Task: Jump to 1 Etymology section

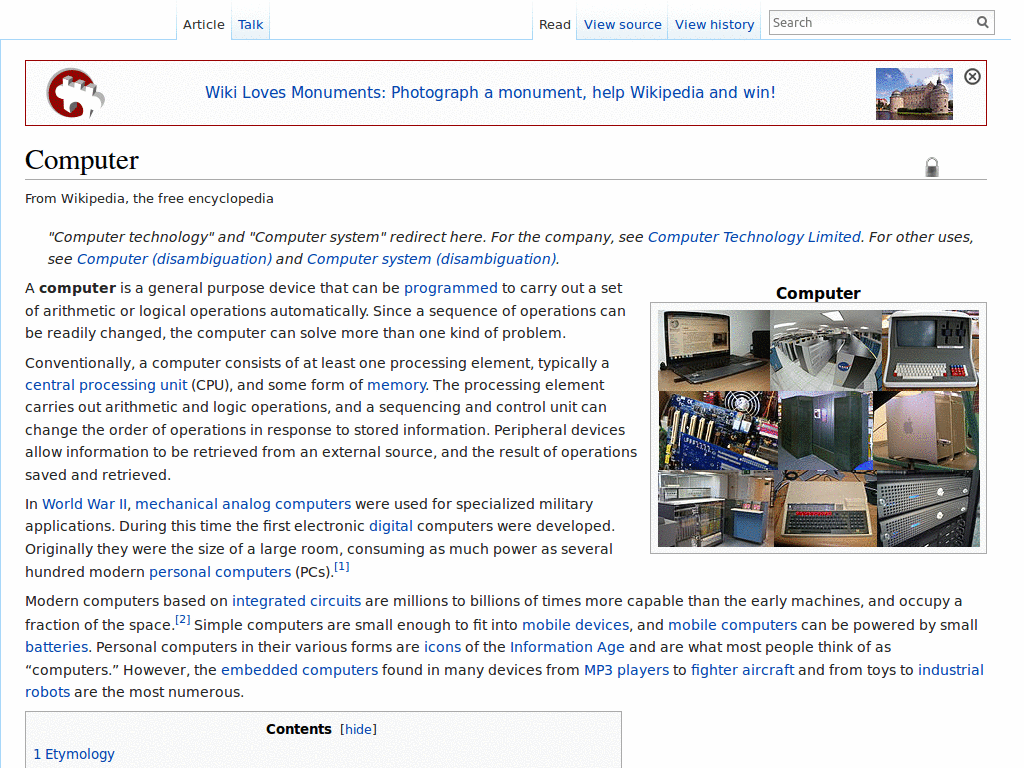Action: click(x=74, y=754)
